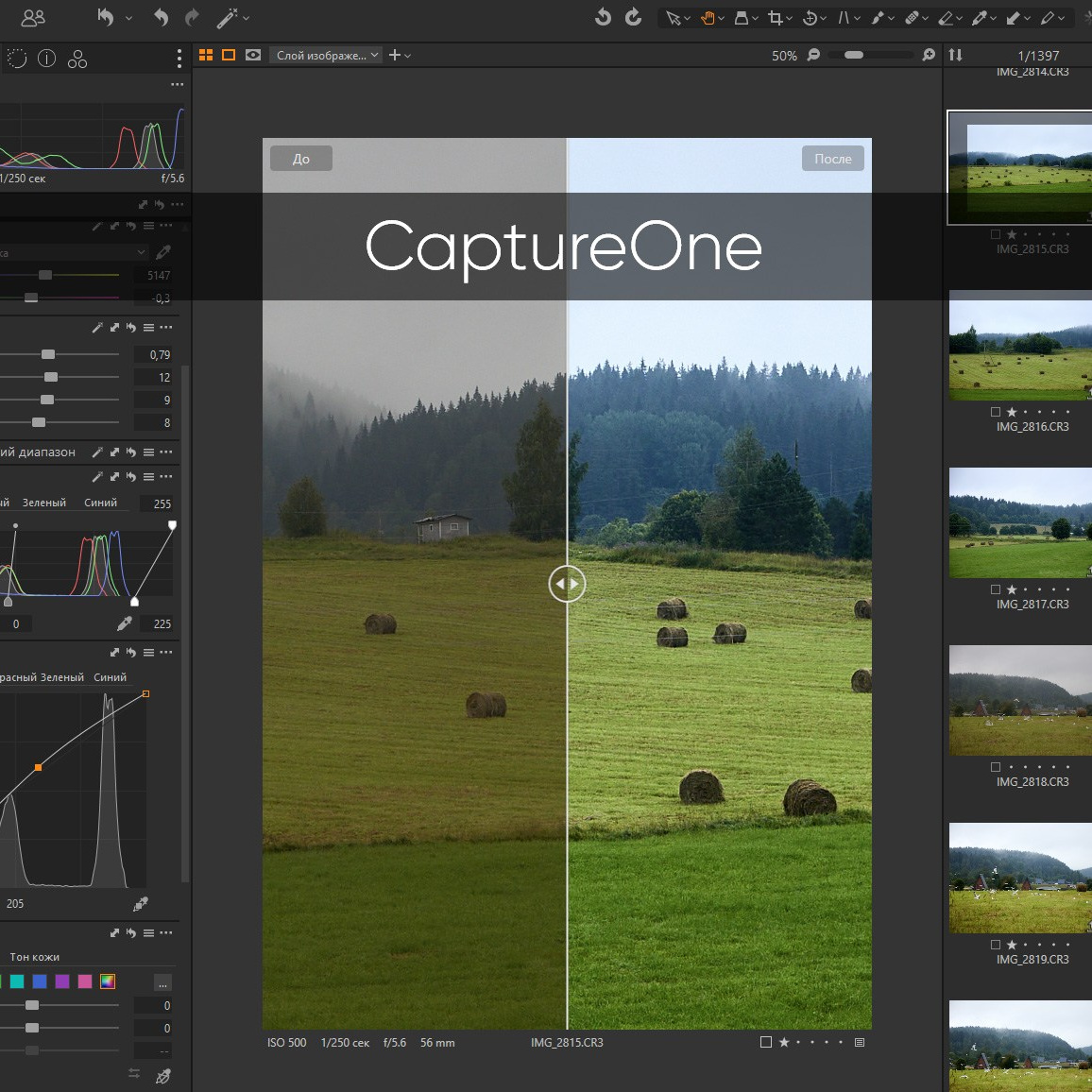Toggle the eye proofing view icon
The width and height of the screenshot is (1092, 1092).
point(253,55)
